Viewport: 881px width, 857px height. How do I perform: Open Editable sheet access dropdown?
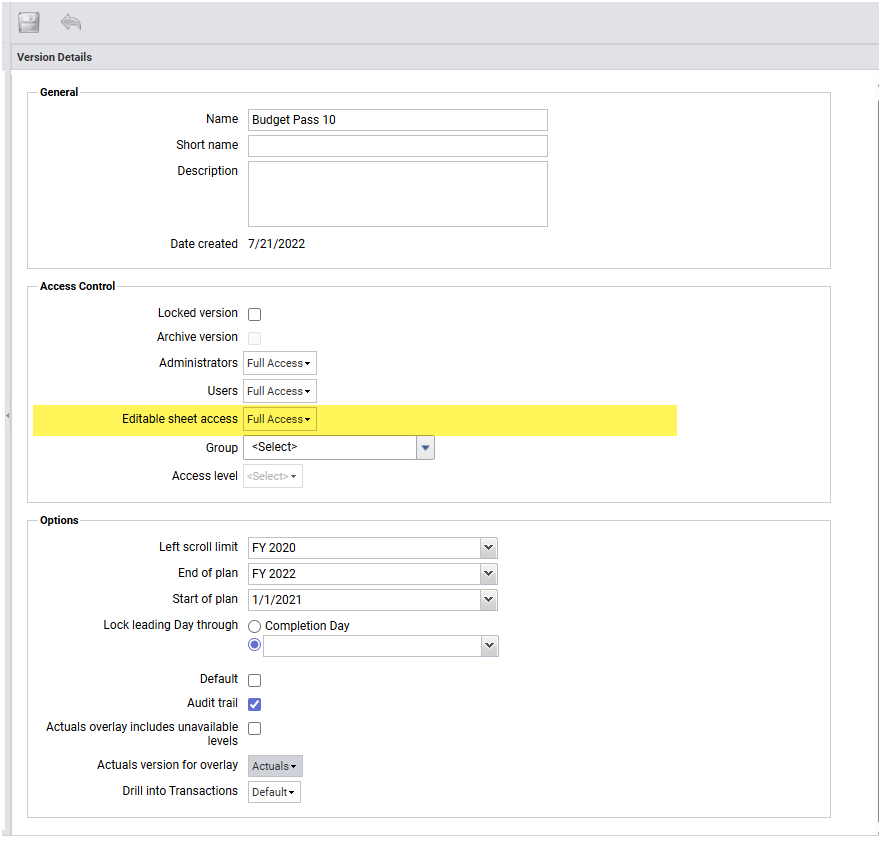[279, 419]
